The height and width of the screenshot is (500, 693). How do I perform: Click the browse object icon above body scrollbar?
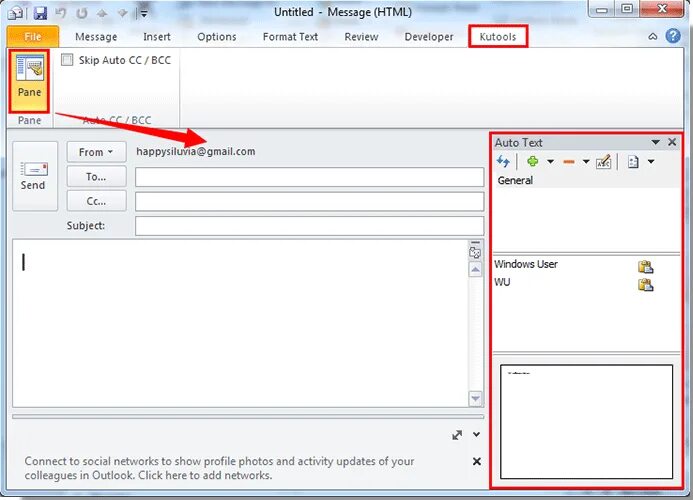(x=475, y=252)
